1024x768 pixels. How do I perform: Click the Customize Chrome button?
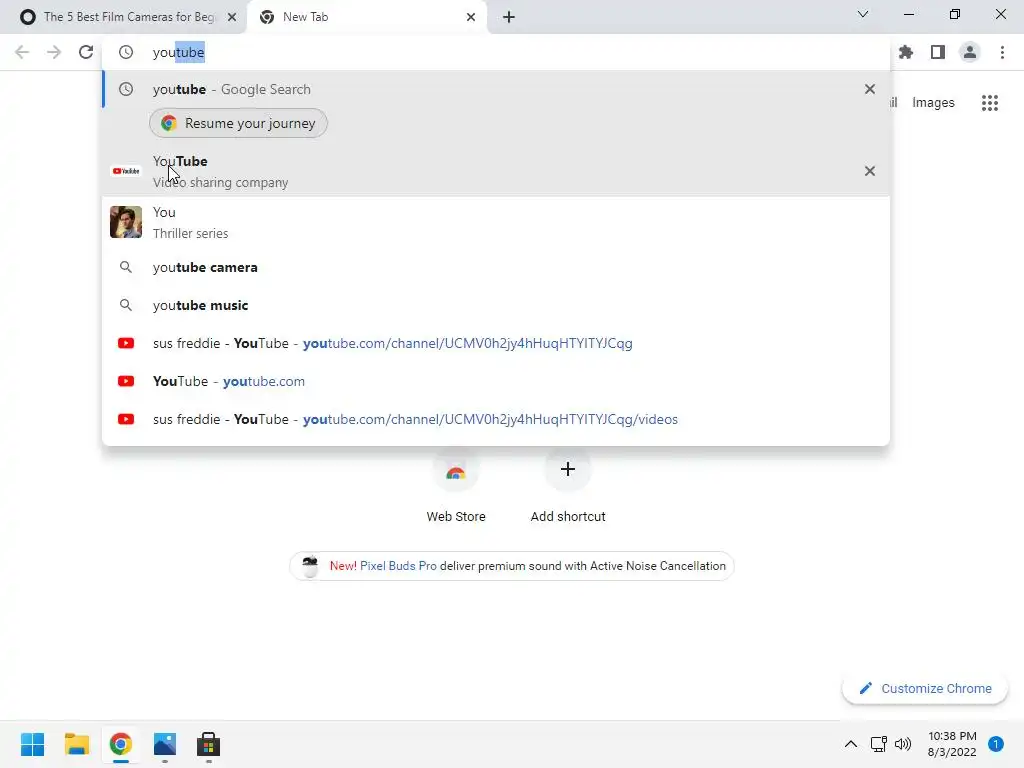click(x=925, y=688)
